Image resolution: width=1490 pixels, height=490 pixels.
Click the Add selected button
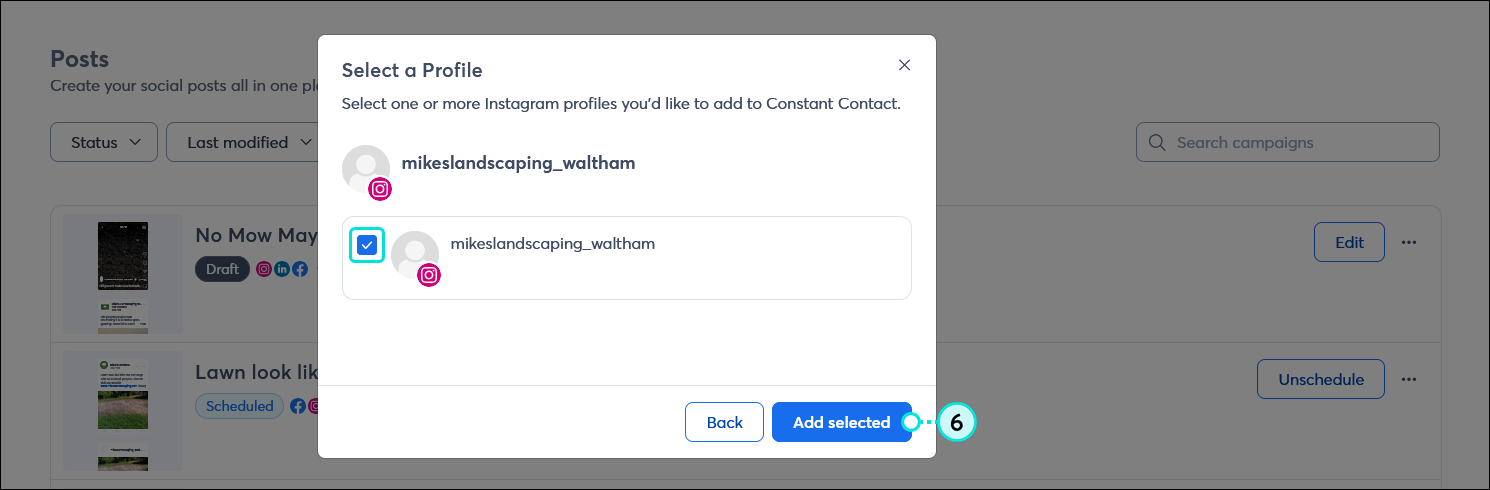click(841, 422)
